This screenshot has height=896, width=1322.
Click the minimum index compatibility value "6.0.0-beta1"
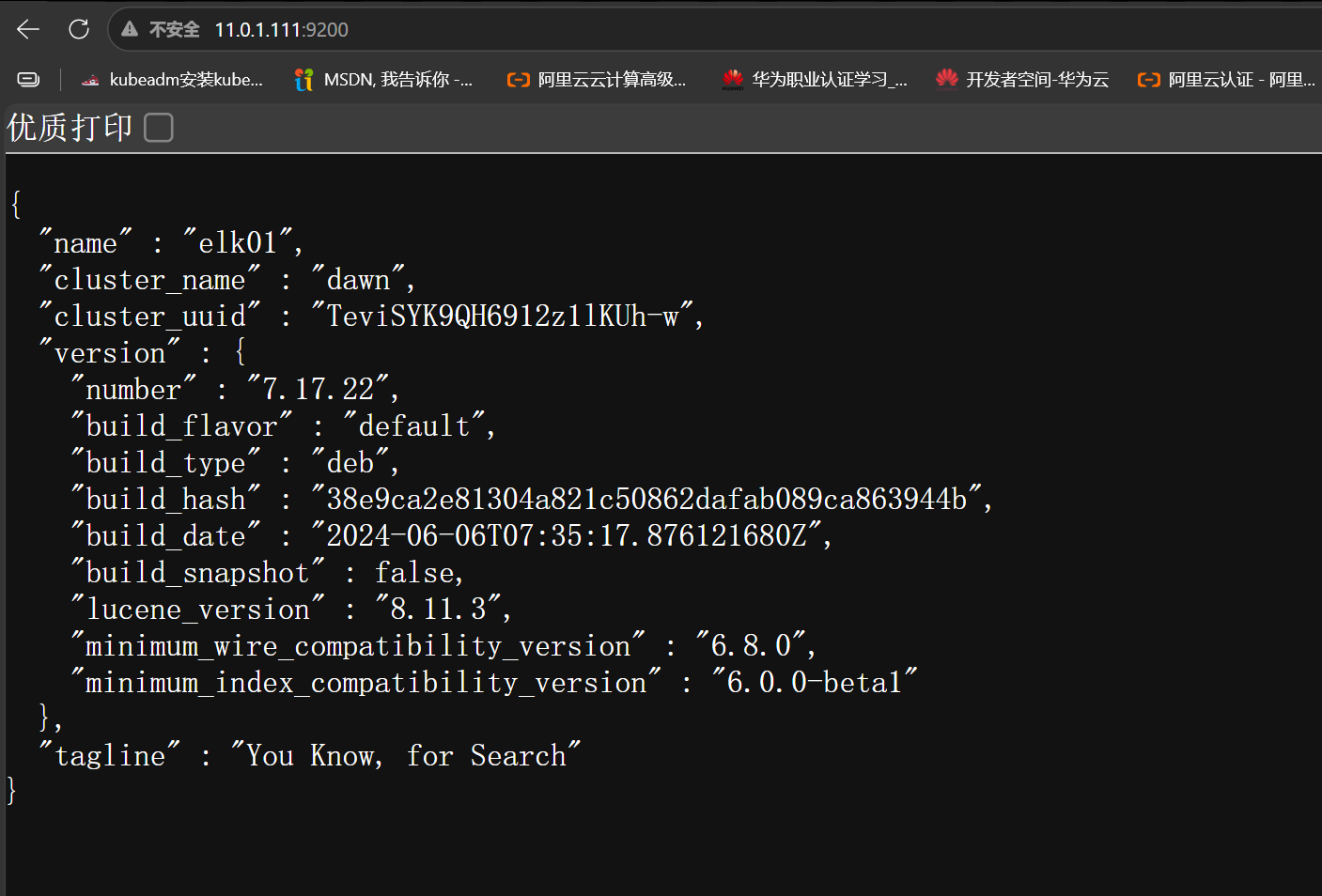click(815, 683)
